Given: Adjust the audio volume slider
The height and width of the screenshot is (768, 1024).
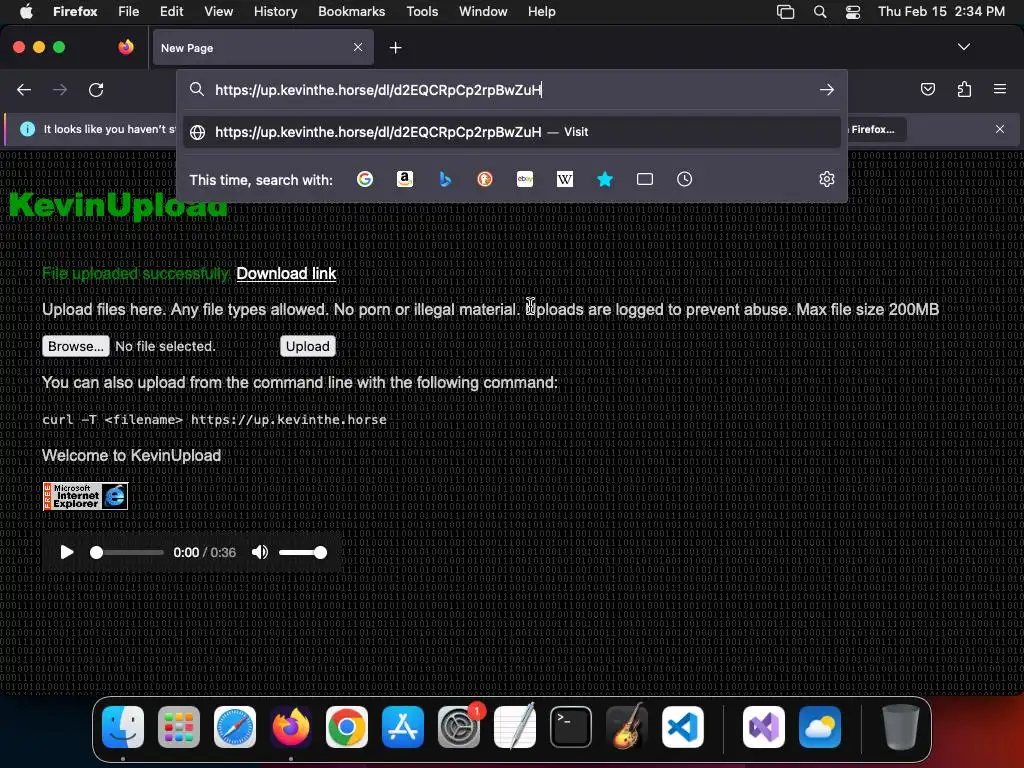Looking at the screenshot, I should click(302, 552).
